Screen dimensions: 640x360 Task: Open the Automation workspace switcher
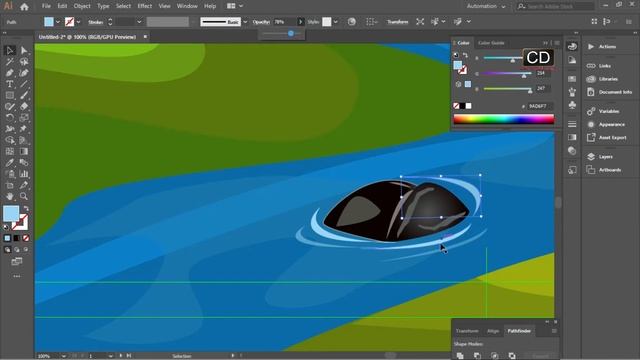click(486, 7)
